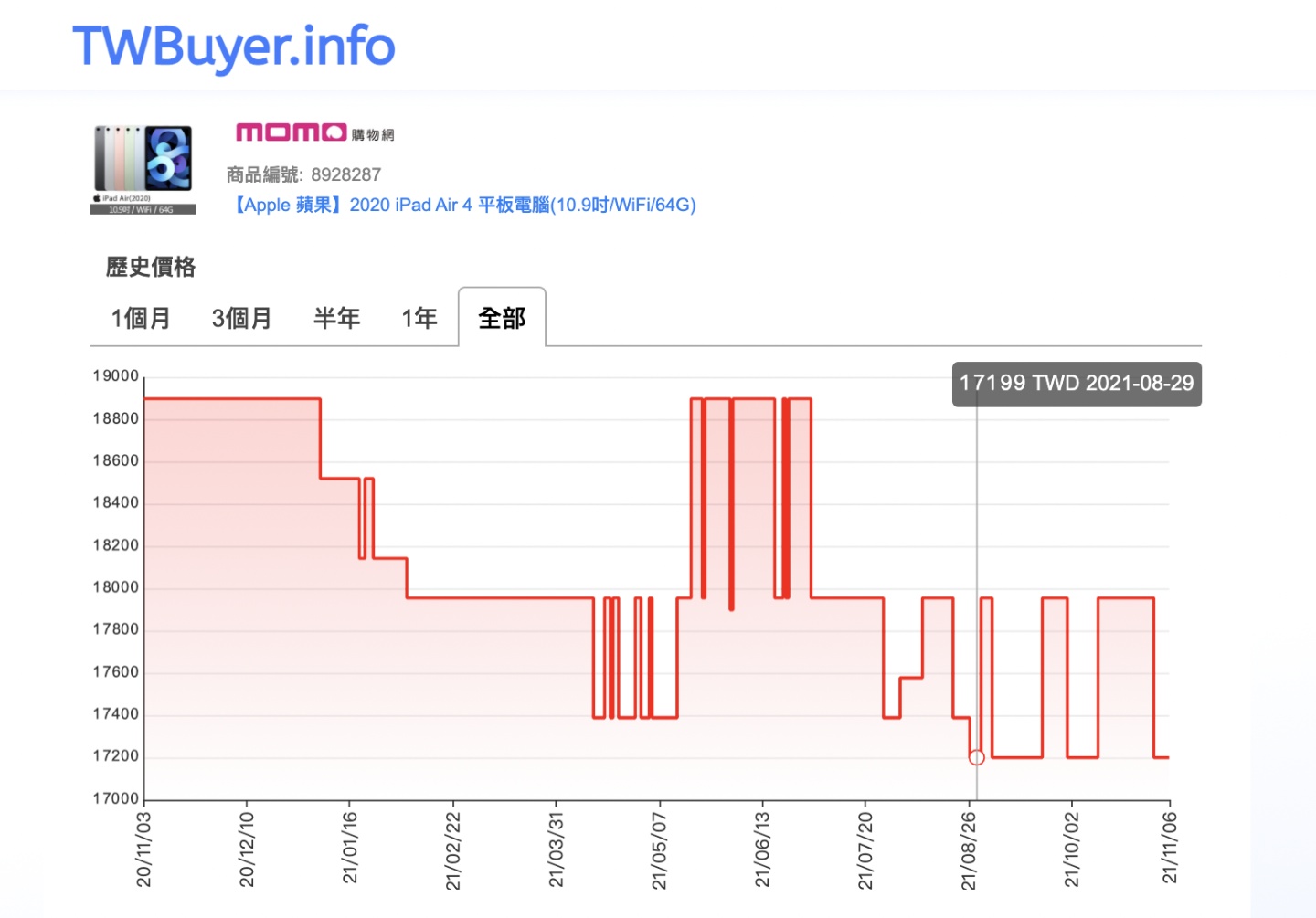1316x918 pixels.
Task: Select the currently active 全部 tab
Action: pos(501,318)
